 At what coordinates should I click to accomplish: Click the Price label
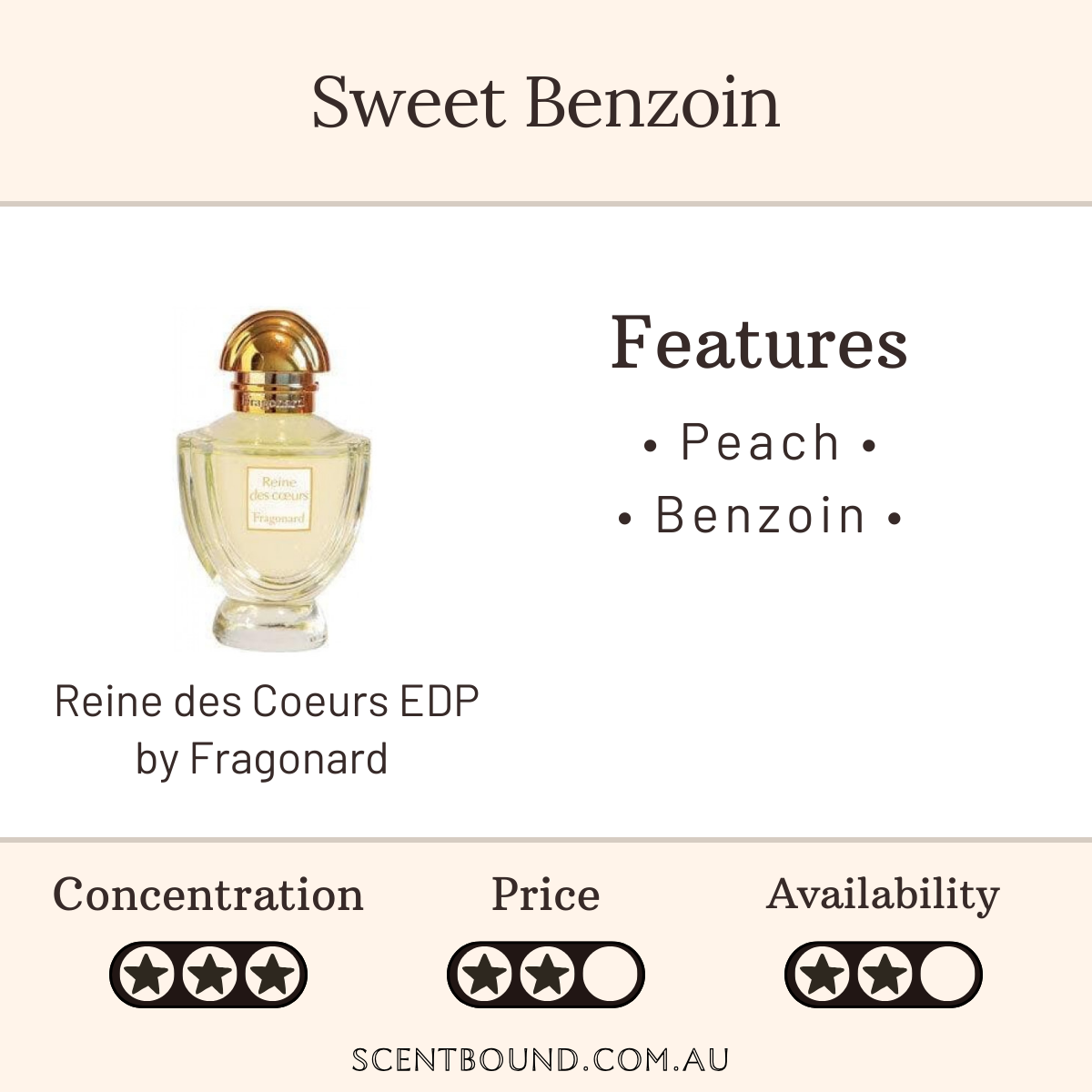546,895
